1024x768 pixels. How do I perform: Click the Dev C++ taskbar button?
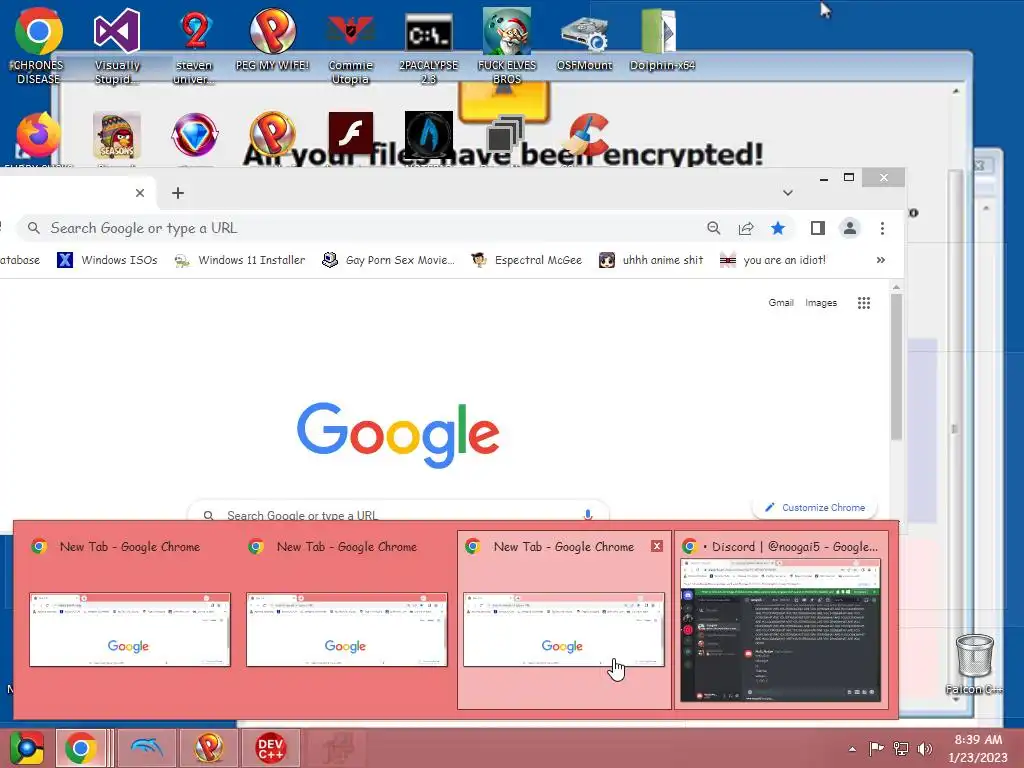pyautogui.click(x=270, y=748)
